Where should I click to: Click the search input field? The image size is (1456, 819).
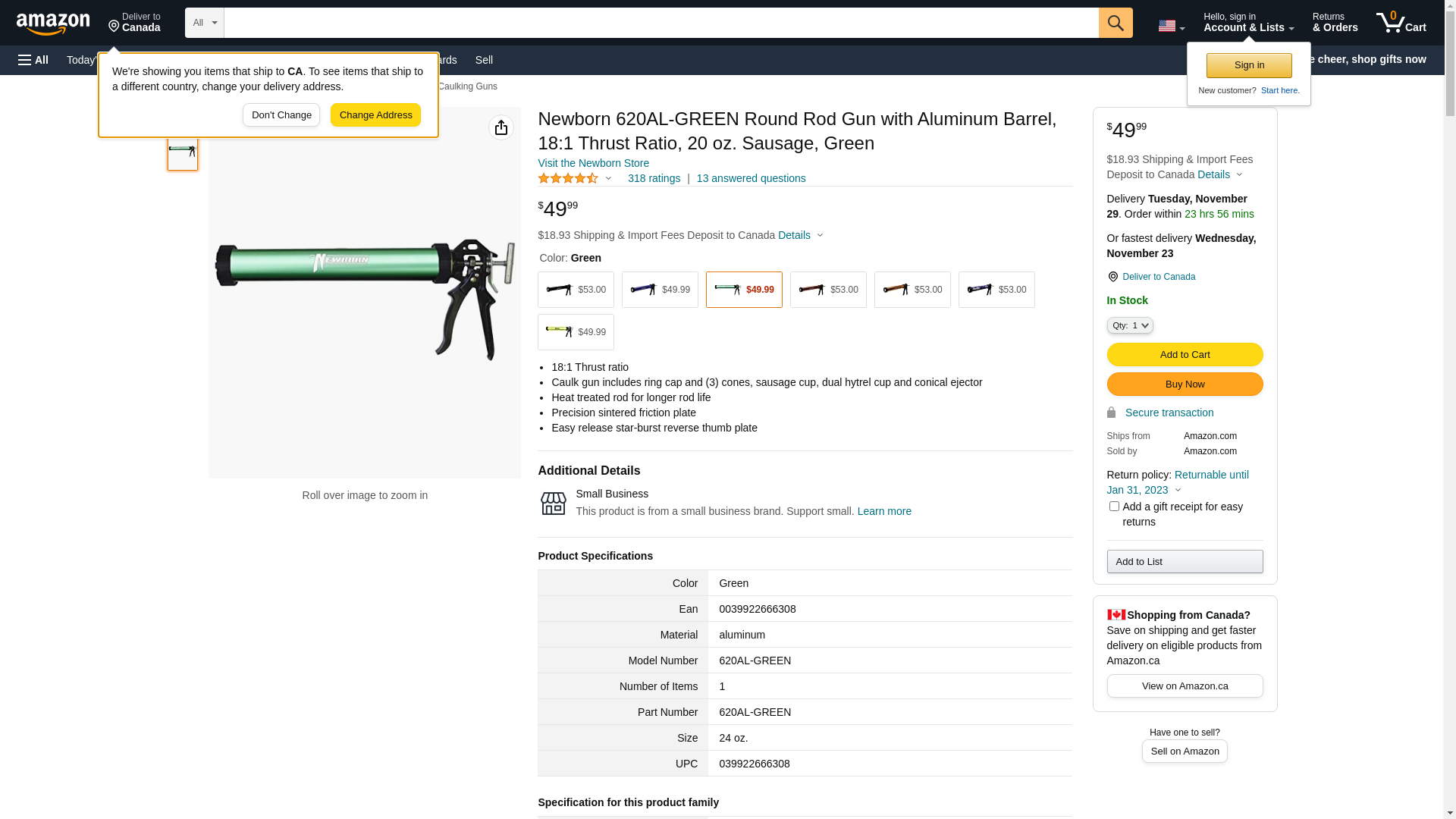(660, 23)
